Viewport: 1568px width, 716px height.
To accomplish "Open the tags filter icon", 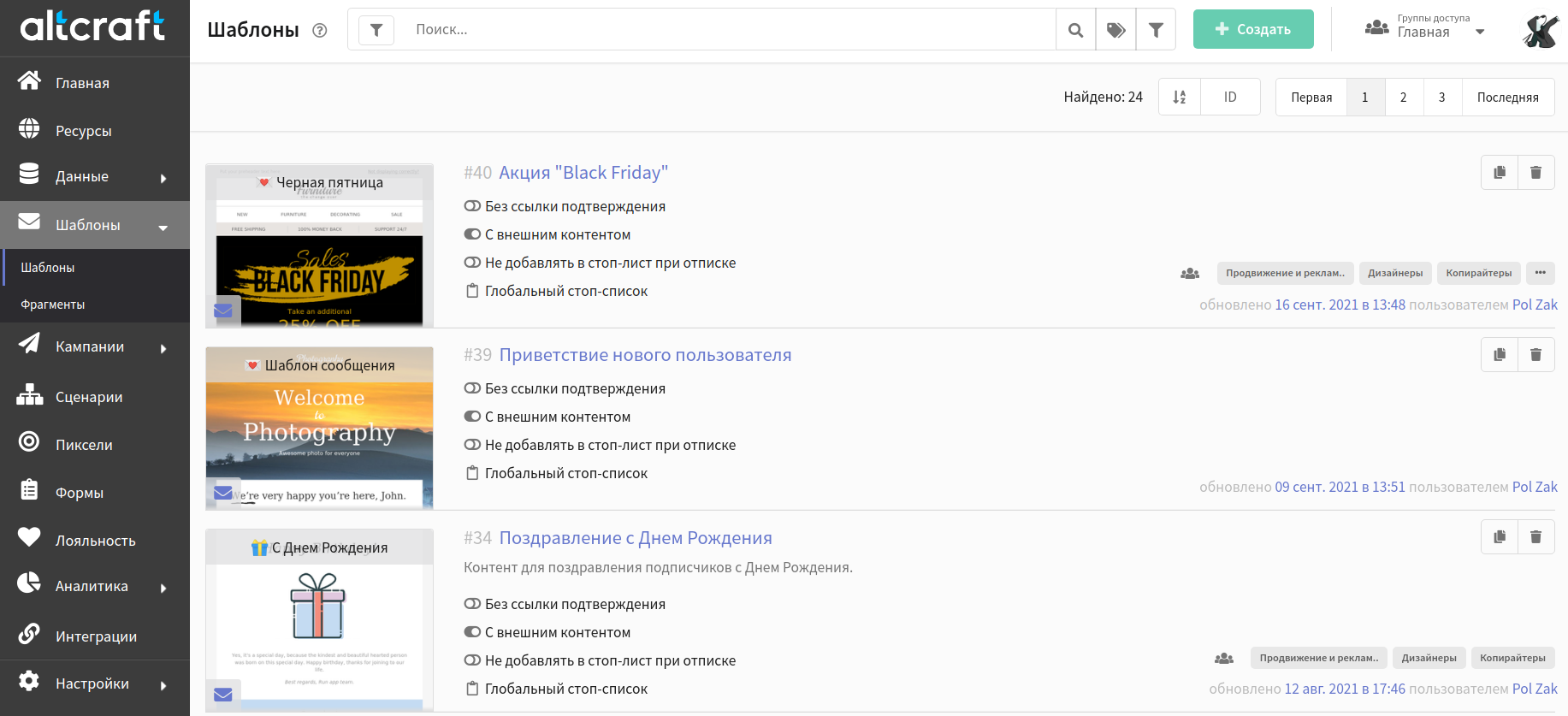I will click(1115, 30).
